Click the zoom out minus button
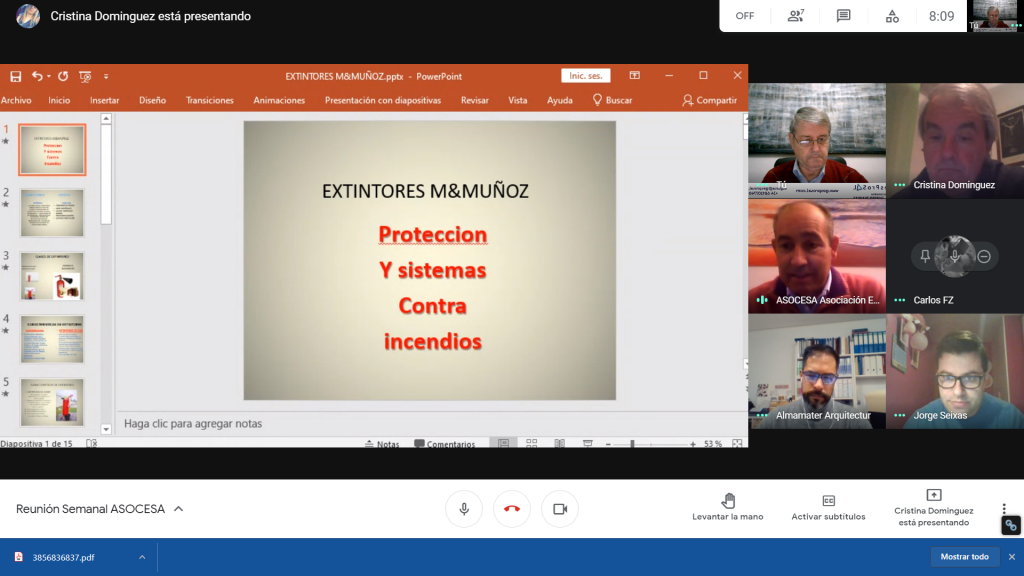 pos(608,444)
